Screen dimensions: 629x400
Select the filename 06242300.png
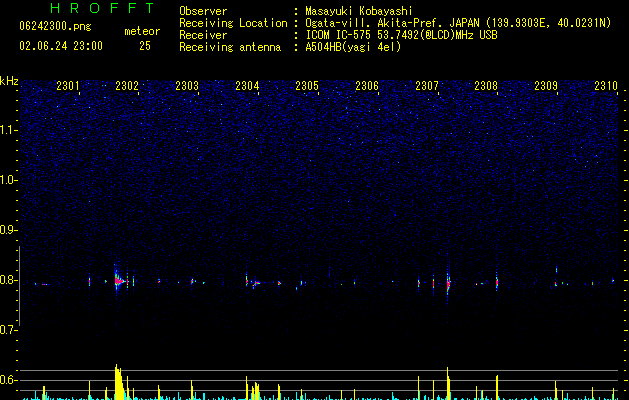click(55, 26)
